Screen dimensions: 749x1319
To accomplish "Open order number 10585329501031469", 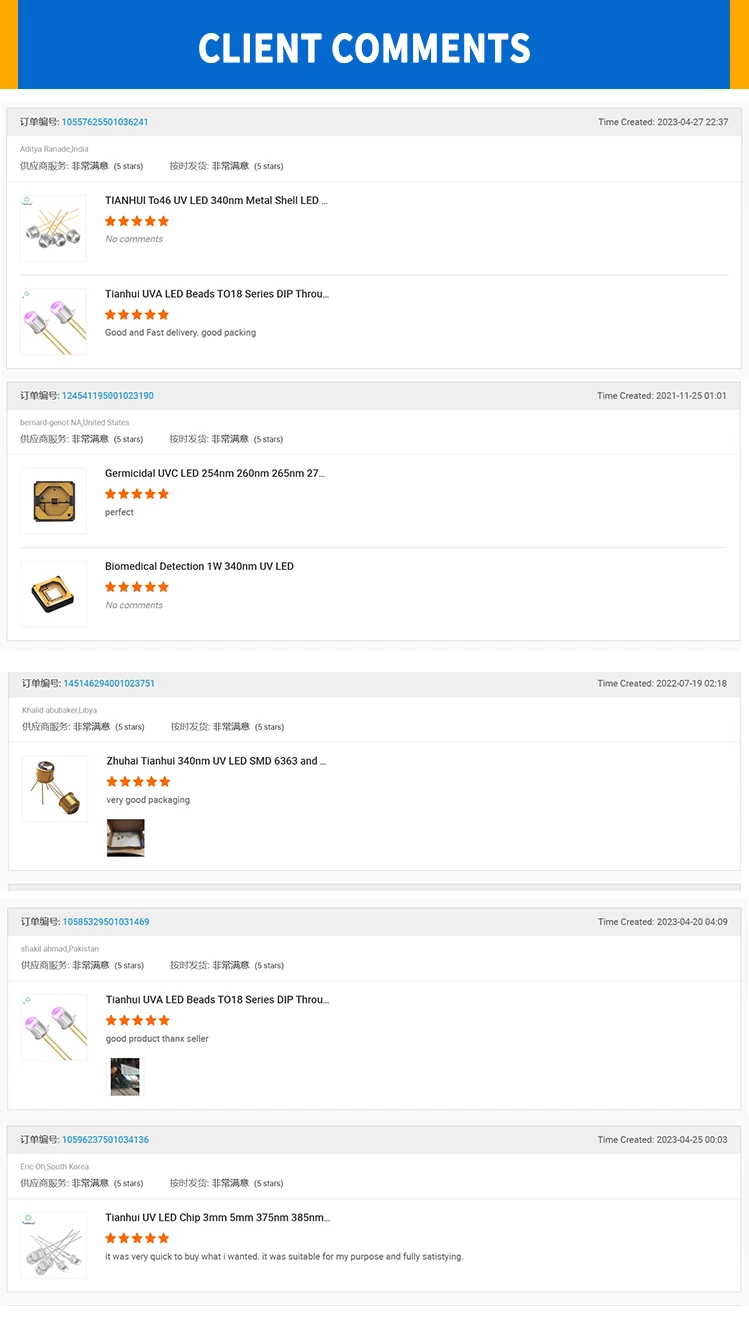I will (x=106, y=922).
